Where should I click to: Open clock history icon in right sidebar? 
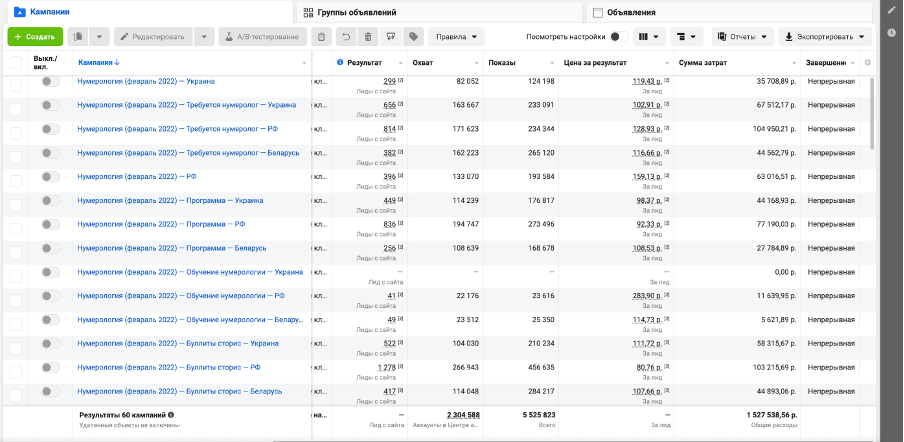[890, 33]
